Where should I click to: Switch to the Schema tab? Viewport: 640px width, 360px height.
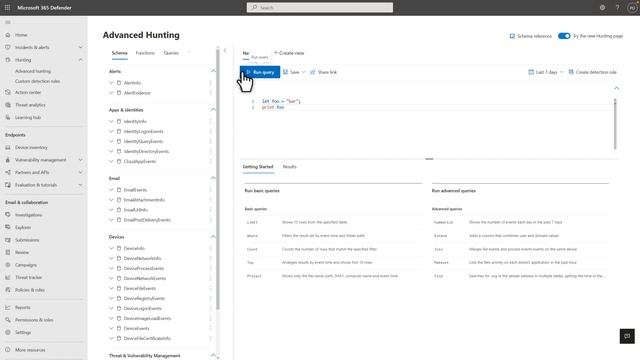point(120,53)
